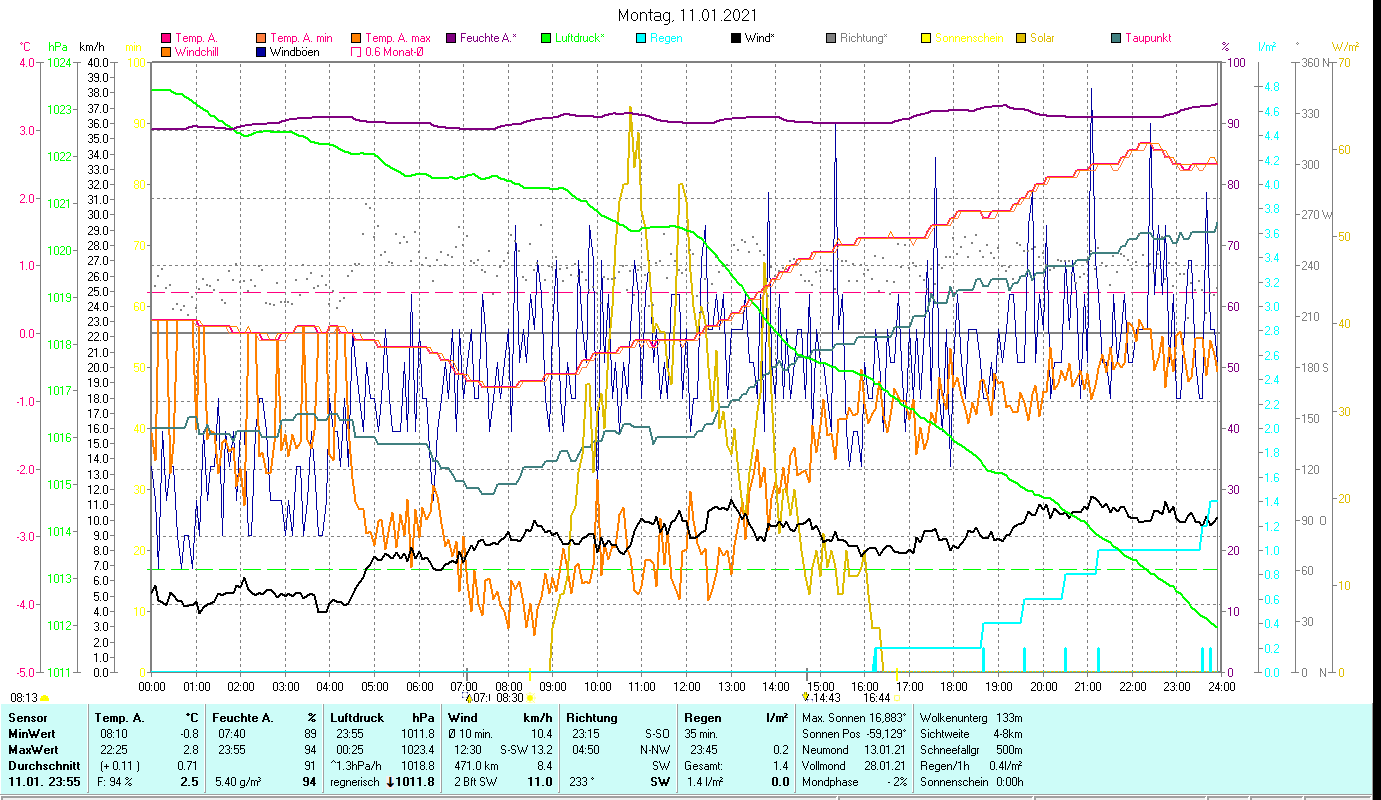Click the 18:00 time axis label
Viewport: 1381px width, 800px height.
[x=954, y=686]
